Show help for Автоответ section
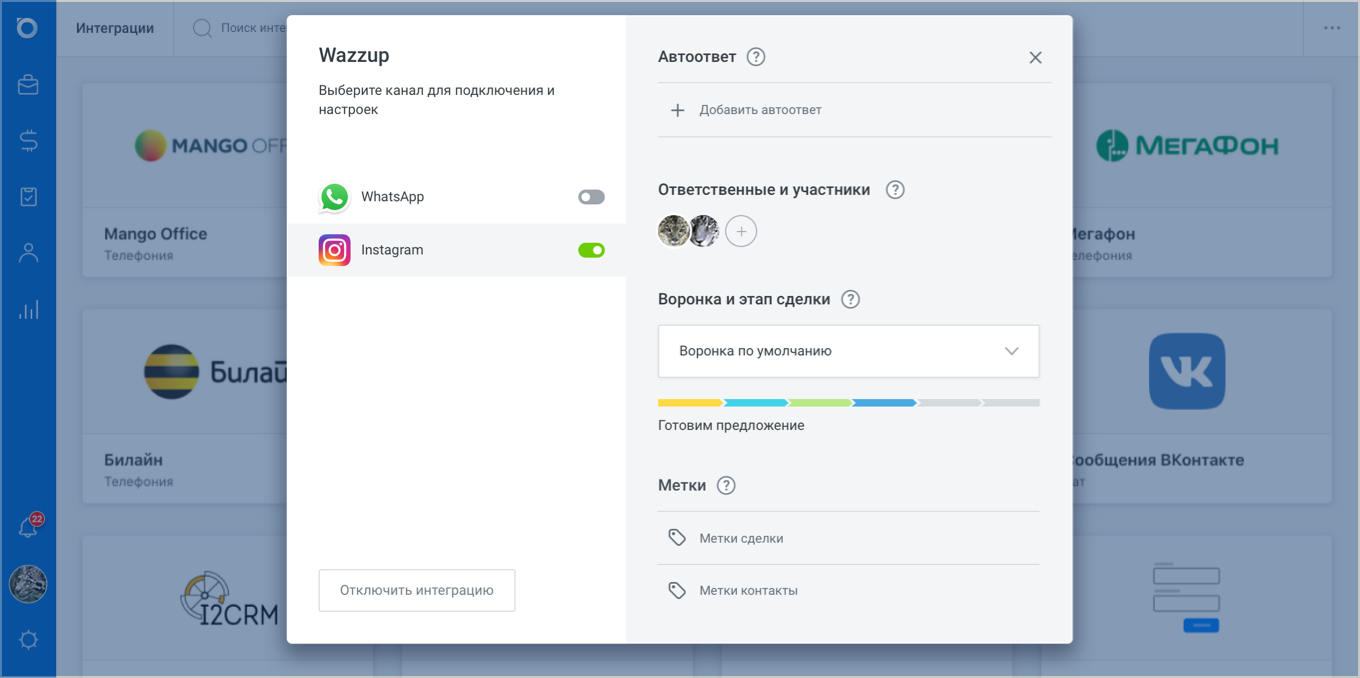Screen dimensions: 1360x678 coord(756,57)
